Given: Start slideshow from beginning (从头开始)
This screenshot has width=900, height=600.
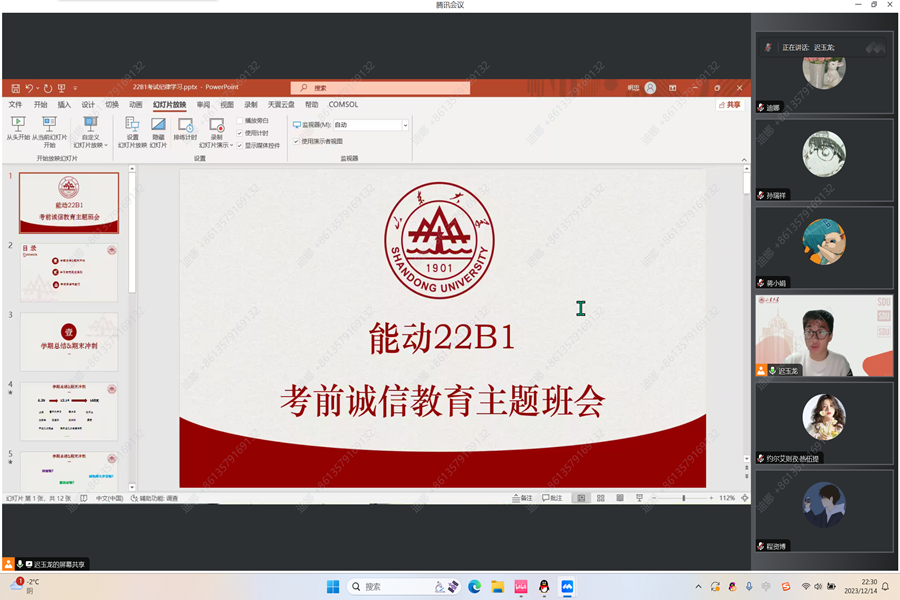Looking at the screenshot, I should [x=18, y=129].
